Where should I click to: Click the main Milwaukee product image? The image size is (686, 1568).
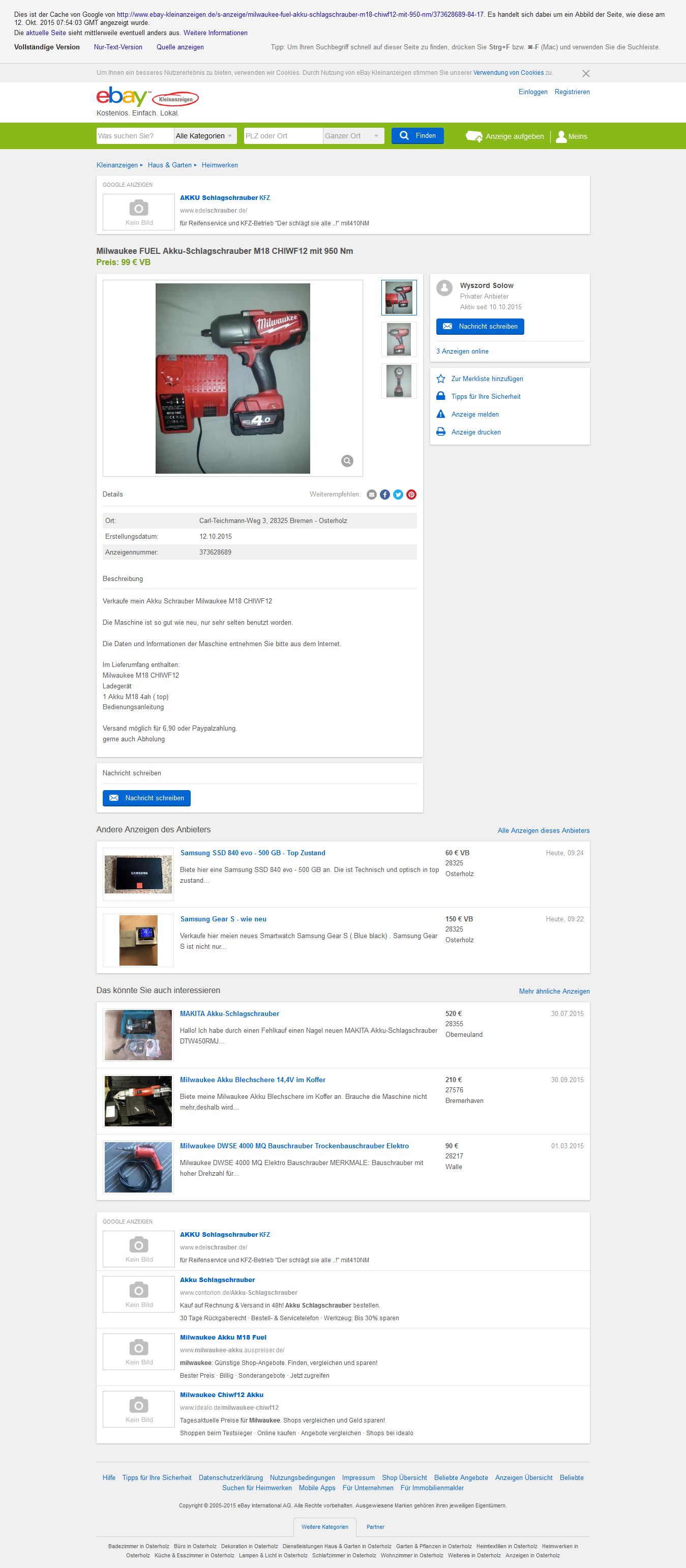point(233,378)
